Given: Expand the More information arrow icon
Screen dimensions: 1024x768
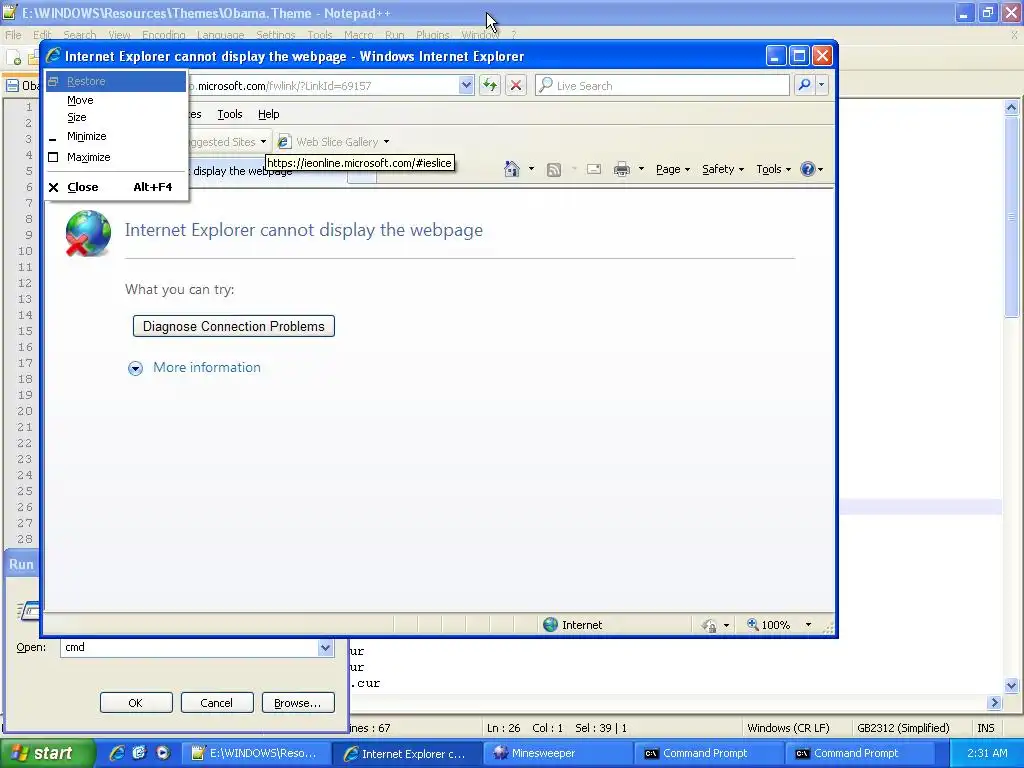Looking at the screenshot, I should point(135,368).
